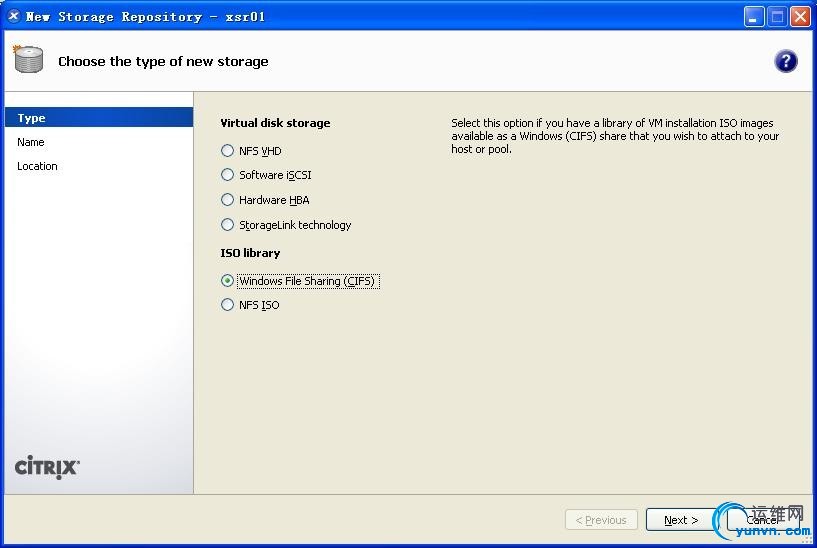Click the ISO library heading
This screenshot has height=548, width=817.
click(x=250, y=253)
